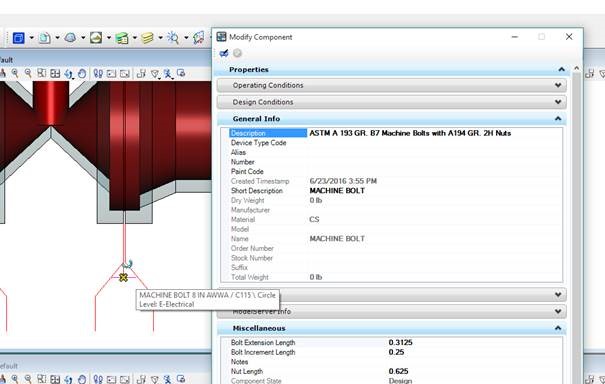Click the zoom out magnifier icon

tap(28, 73)
